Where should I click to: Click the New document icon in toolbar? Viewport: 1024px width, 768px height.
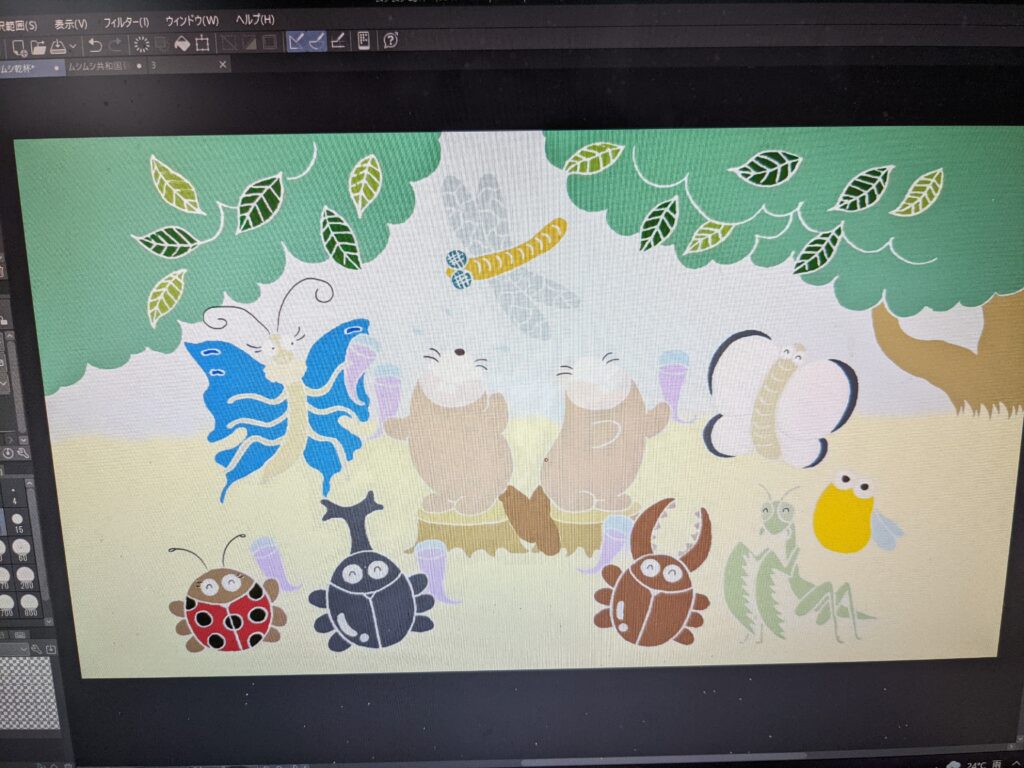(x=19, y=46)
